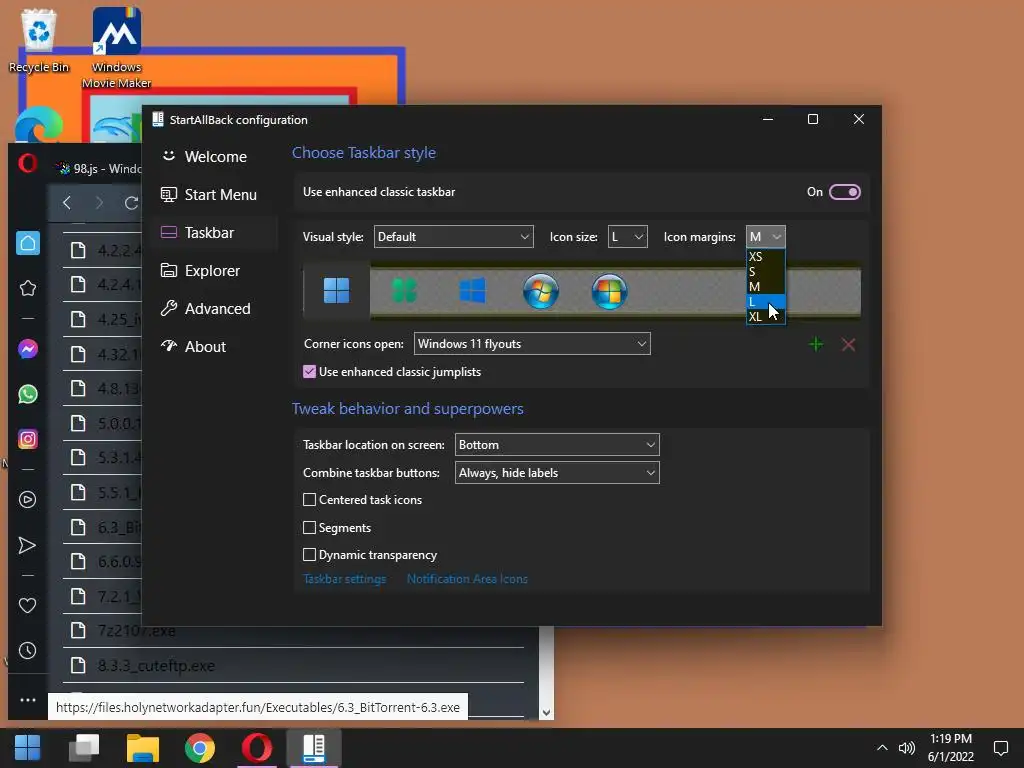
Task: Open WhatsApp in the Opera sidebar
Action: (27, 394)
